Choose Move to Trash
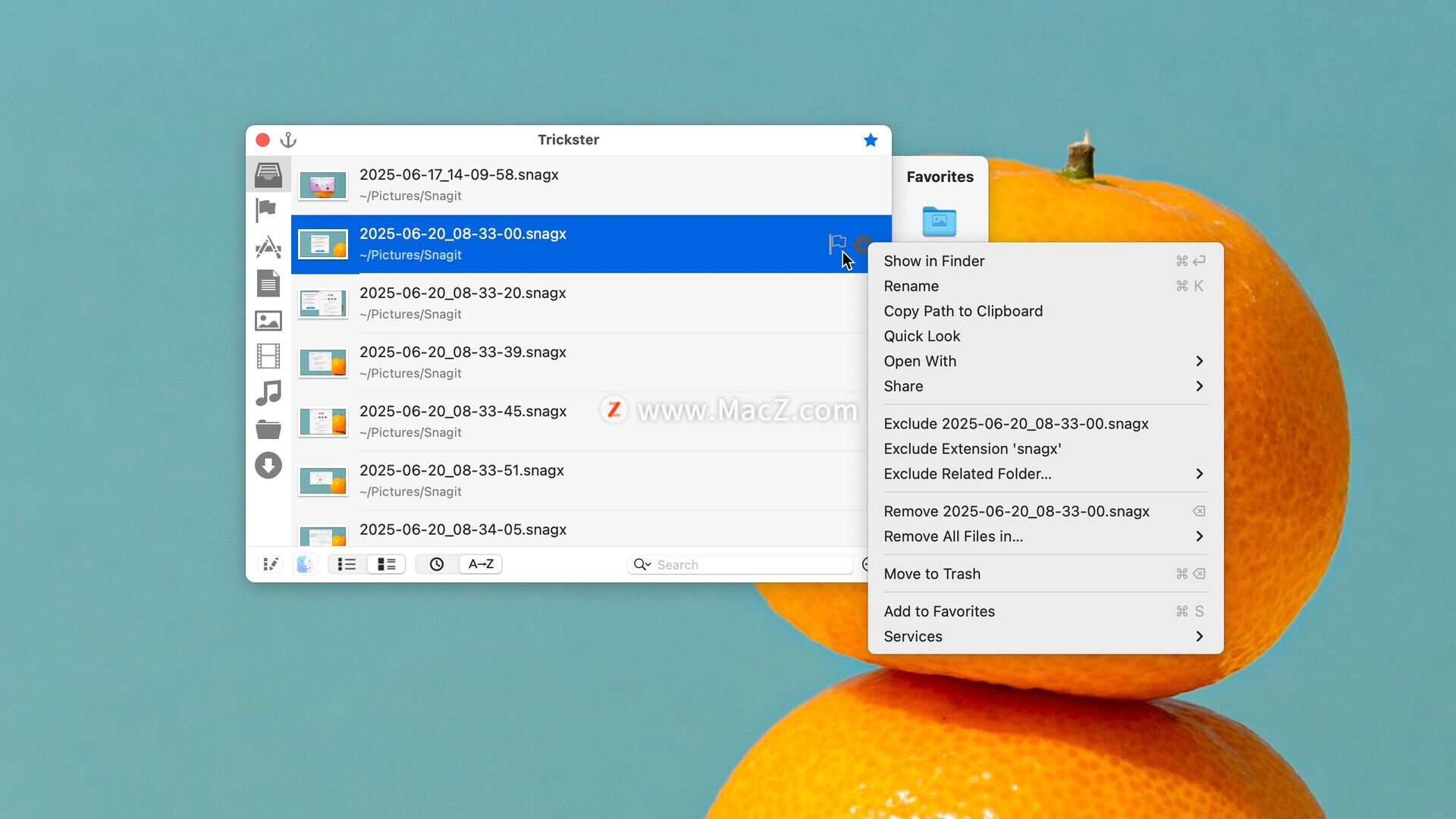This screenshot has width=1456, height=819. 1046,574
